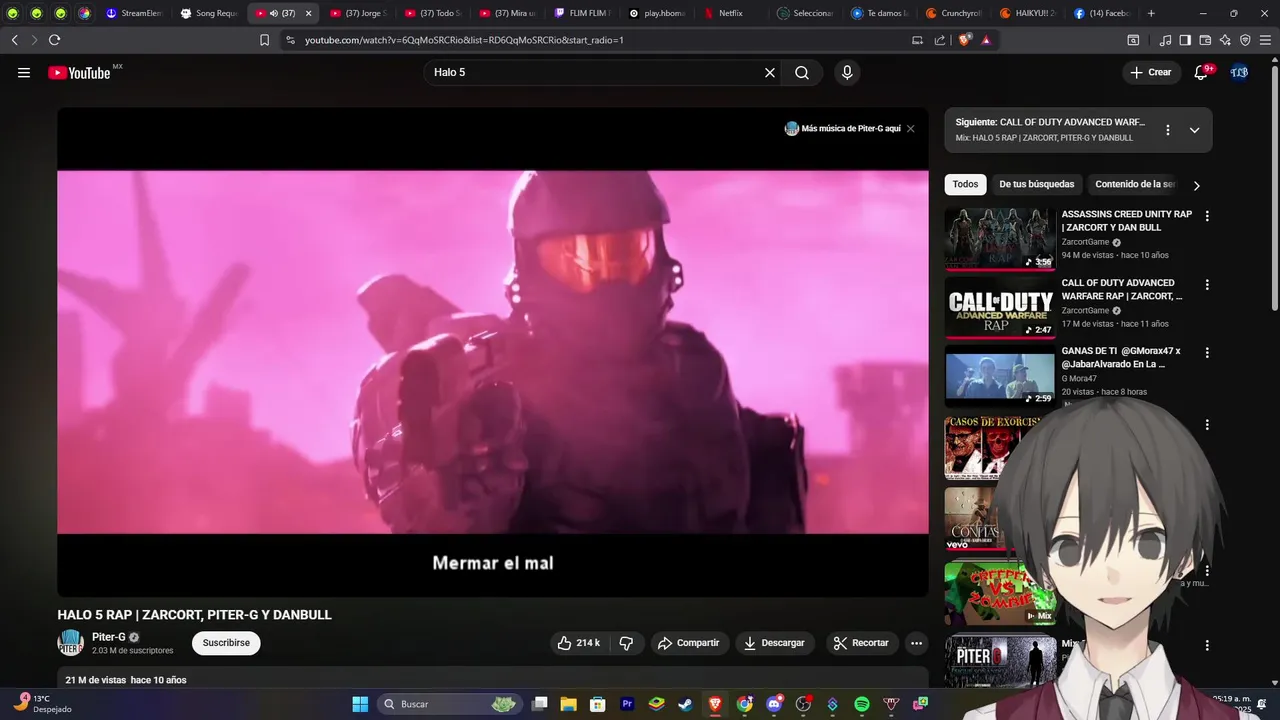Collapse the Mix playlist panel
1280x720 pixels.
1194,130
